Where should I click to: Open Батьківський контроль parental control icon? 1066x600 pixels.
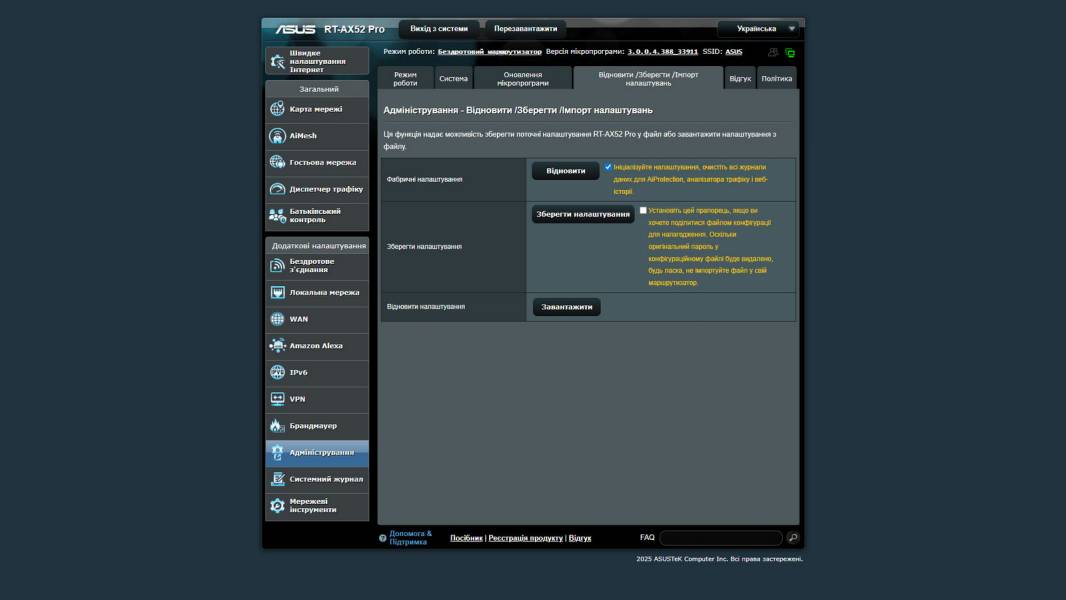(277, 215)
